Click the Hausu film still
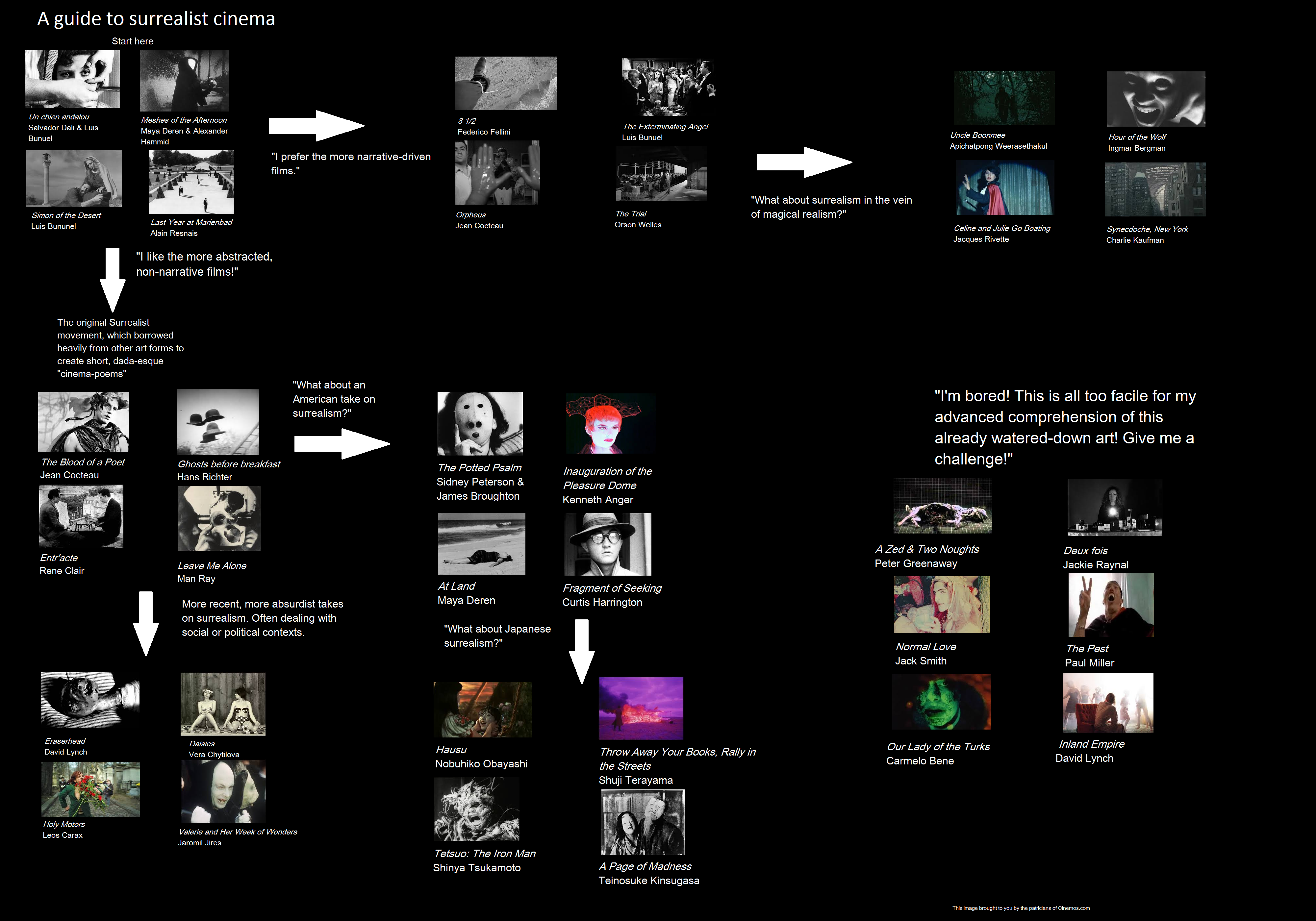Viewport: 1316px width, 921px height. (x=483, y=709)
